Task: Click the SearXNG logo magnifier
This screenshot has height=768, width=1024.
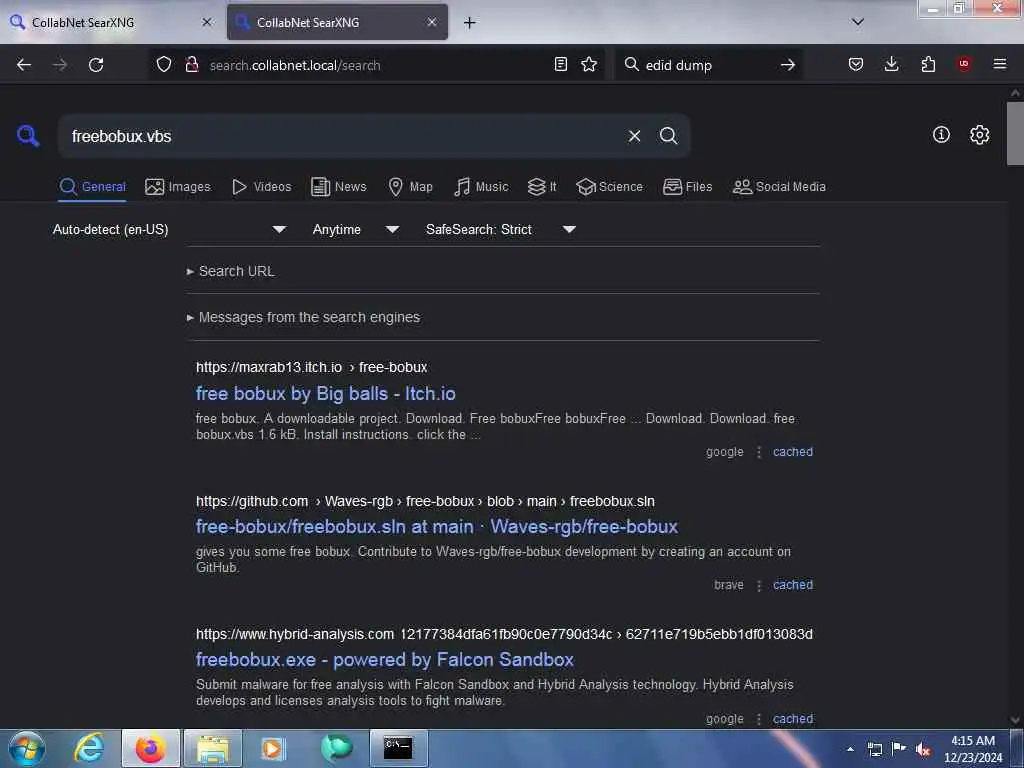Action: click(x=27, y=135)
